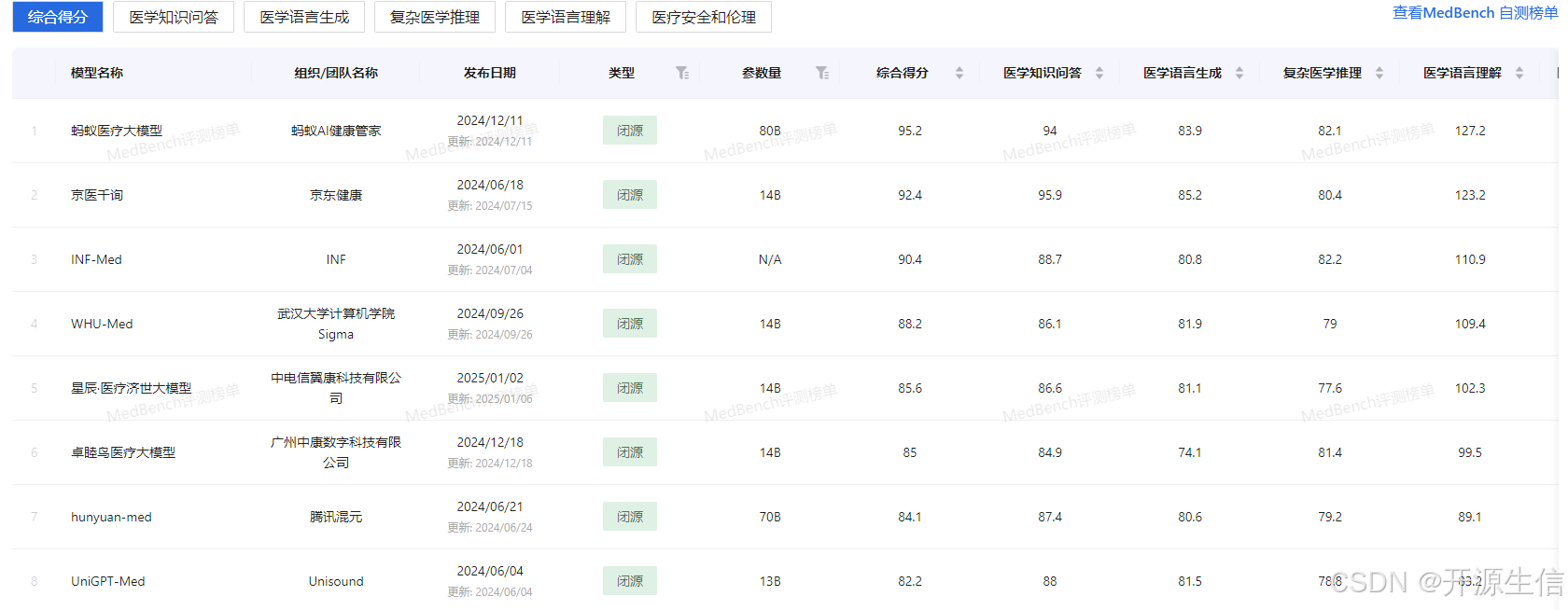Sort by 复杂医学推理 using the sort arrows
The width and height of the screenshot is (1568, 610).
coord(1379,73)
